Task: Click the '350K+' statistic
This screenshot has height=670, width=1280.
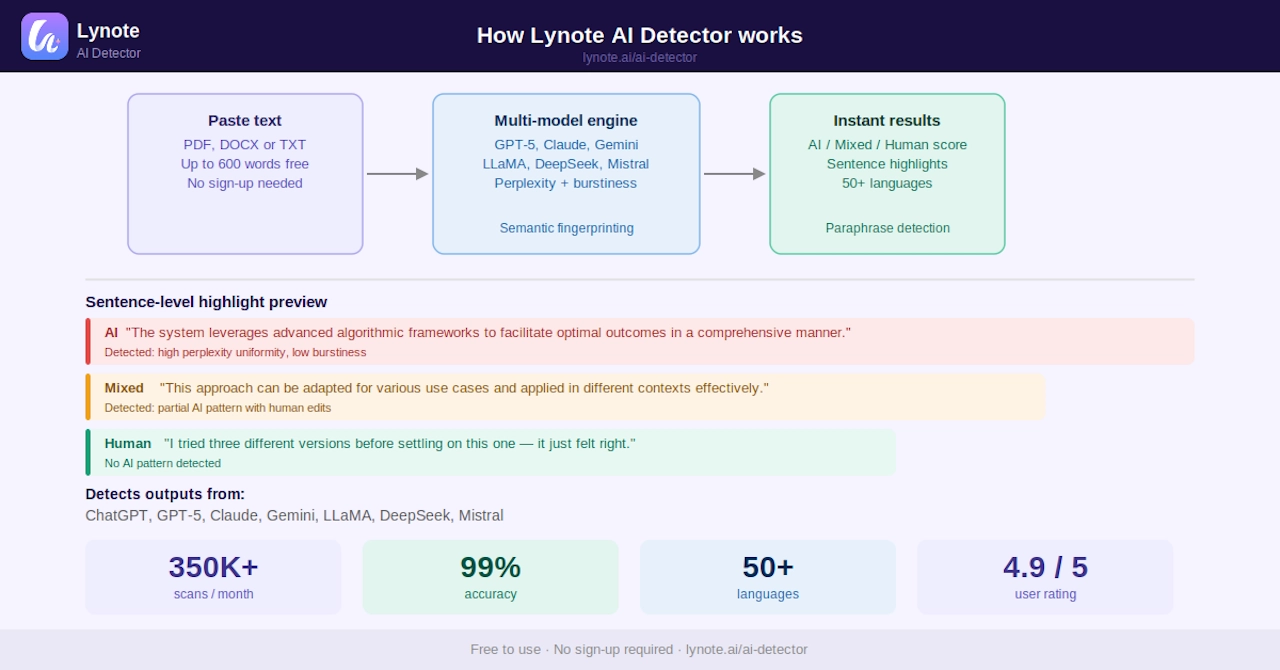Action: click(213, 567)
